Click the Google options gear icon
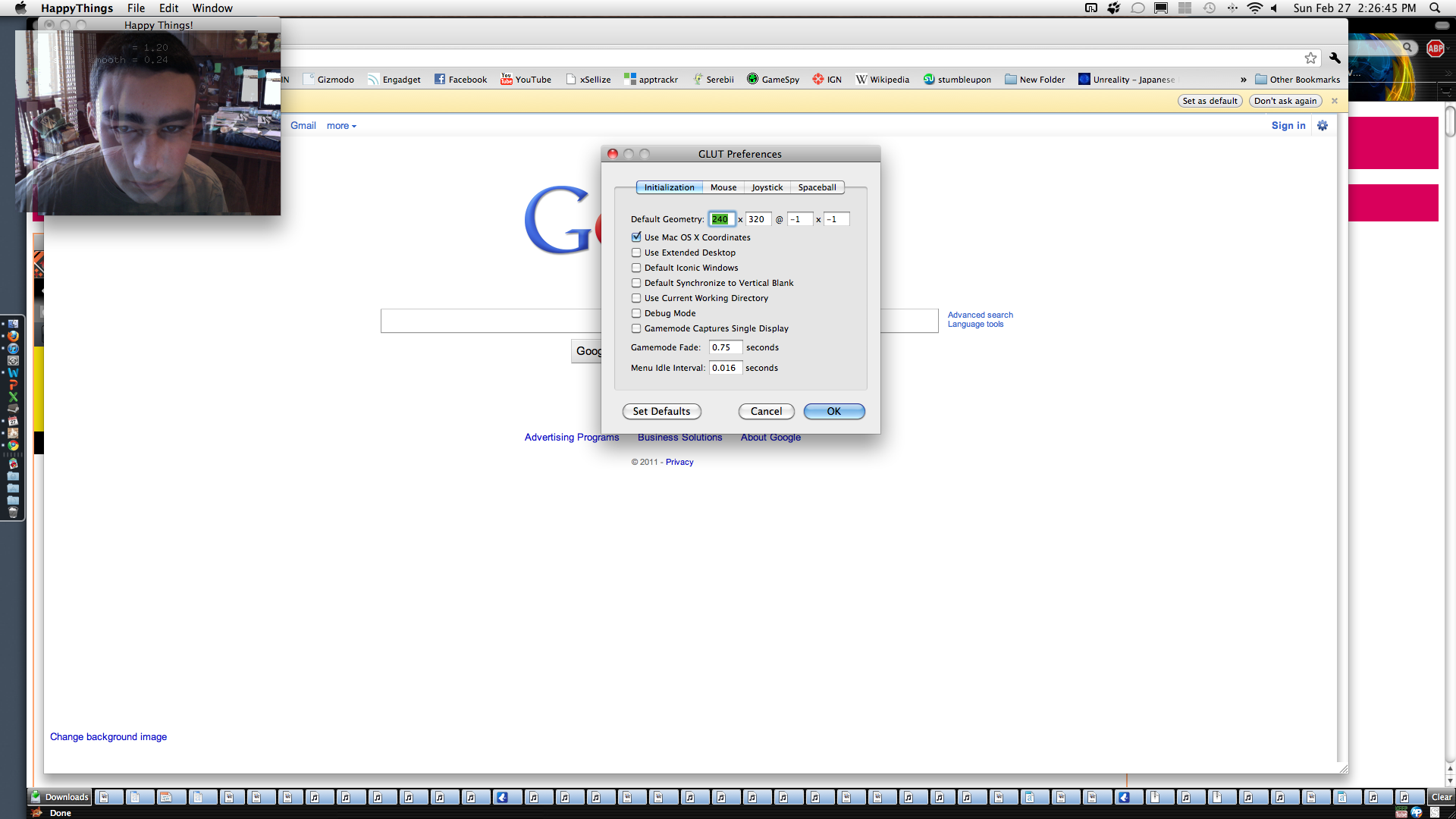The image size is (1456, 819). pos(1323,126)
